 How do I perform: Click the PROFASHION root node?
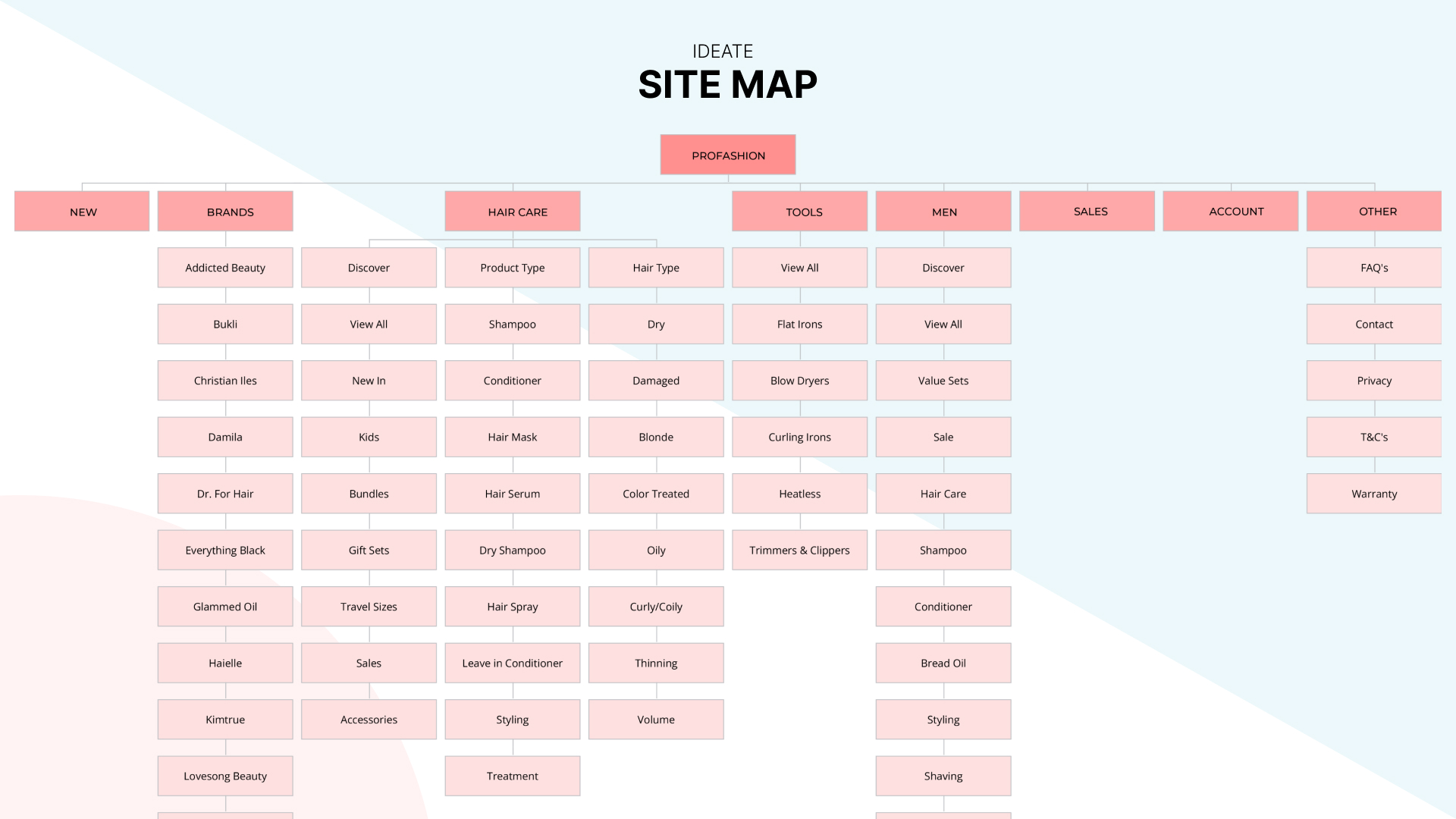click(x=727, y=155)
